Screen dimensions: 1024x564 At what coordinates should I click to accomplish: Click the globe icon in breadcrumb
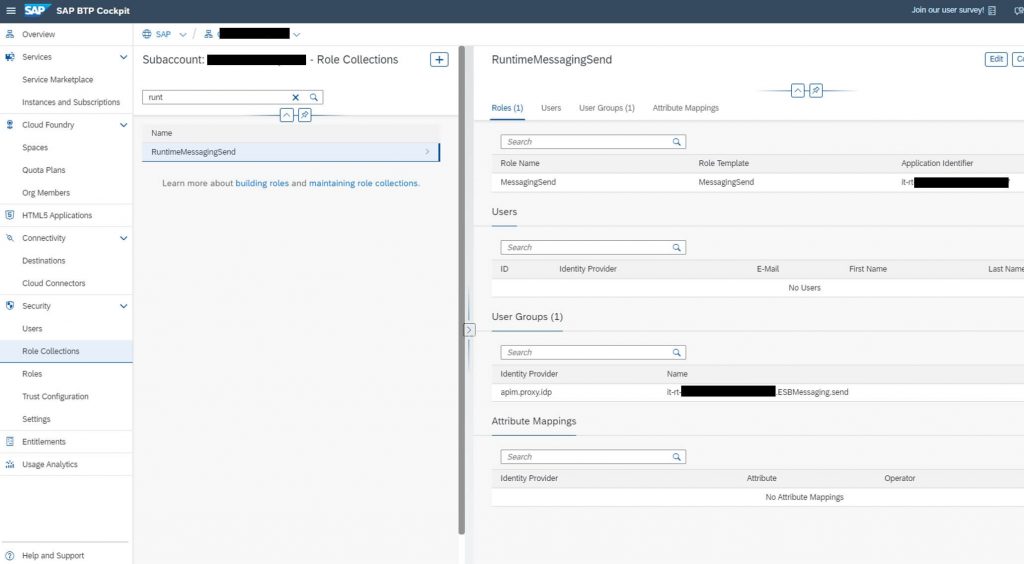(x=147, y=34)
